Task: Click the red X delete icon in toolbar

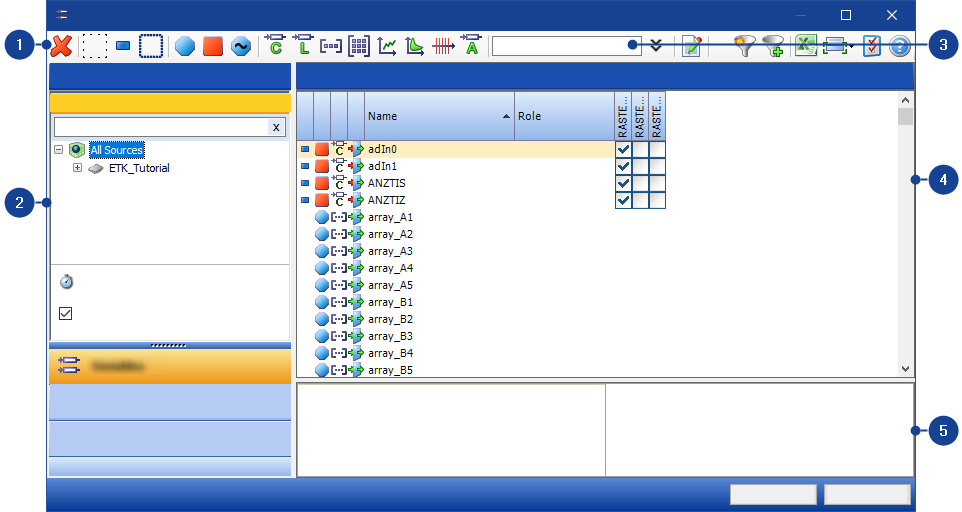Action: point(62,46)
